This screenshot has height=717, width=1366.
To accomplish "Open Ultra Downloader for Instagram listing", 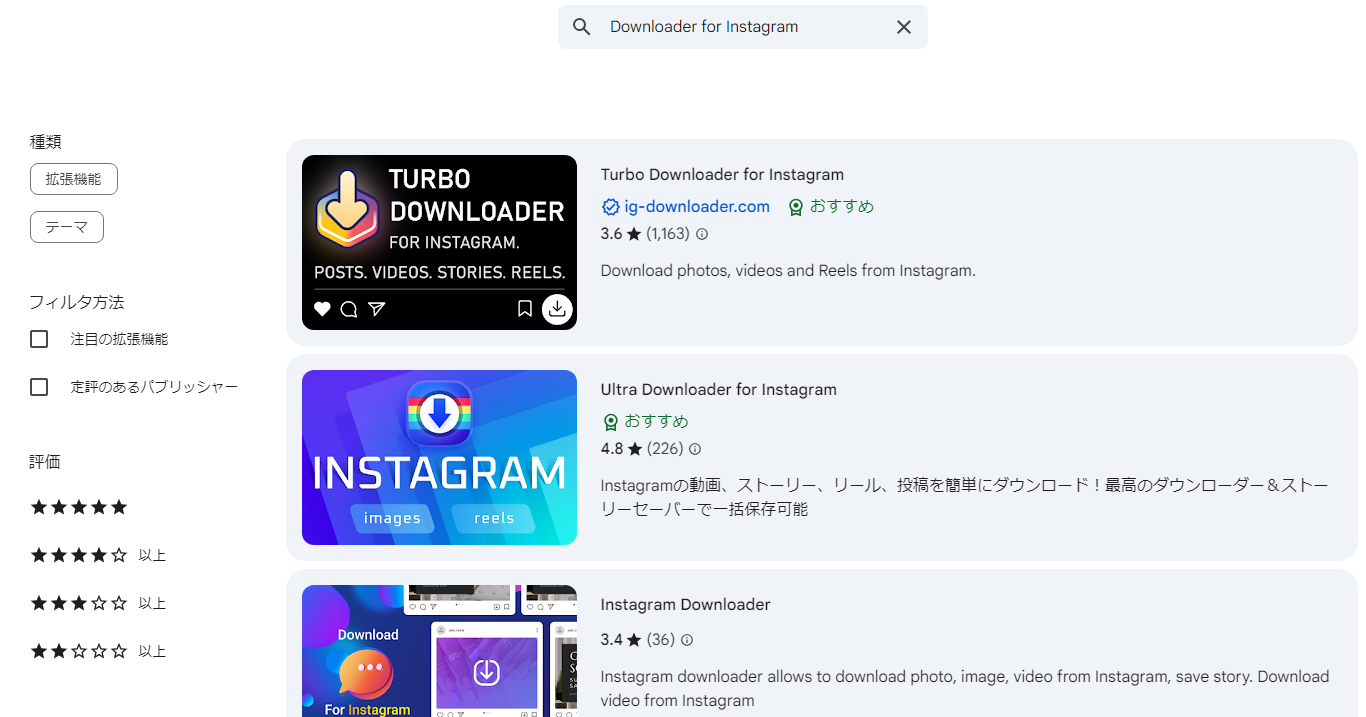I will point(718,389).
